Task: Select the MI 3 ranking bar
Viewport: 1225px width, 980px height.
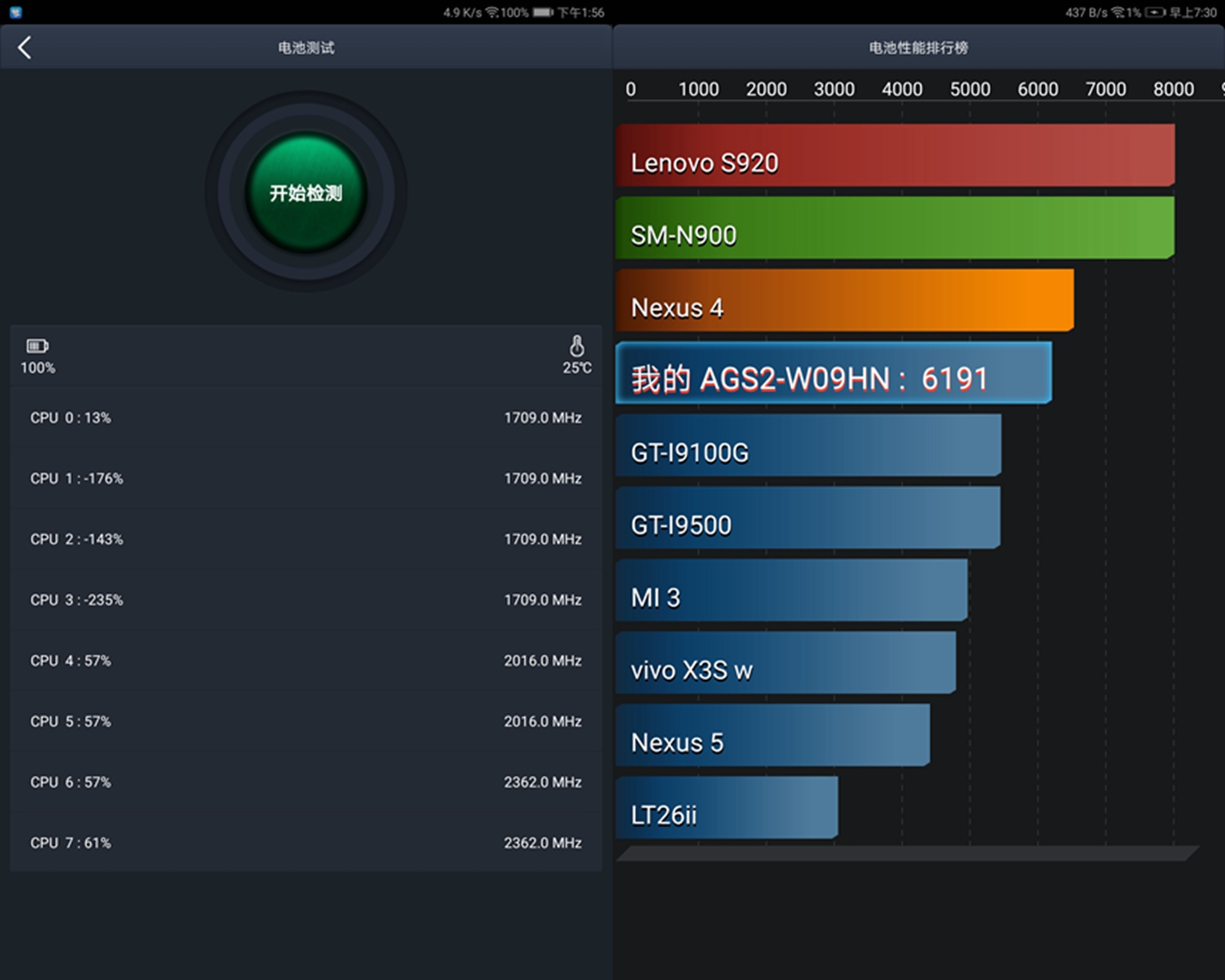Action: (x=792, y=590)
